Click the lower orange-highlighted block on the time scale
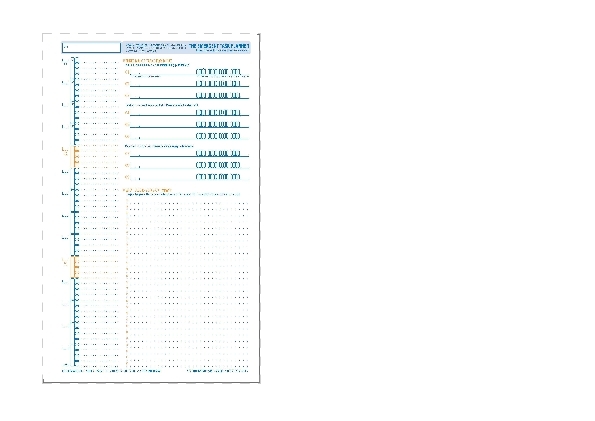 (75, 267)
